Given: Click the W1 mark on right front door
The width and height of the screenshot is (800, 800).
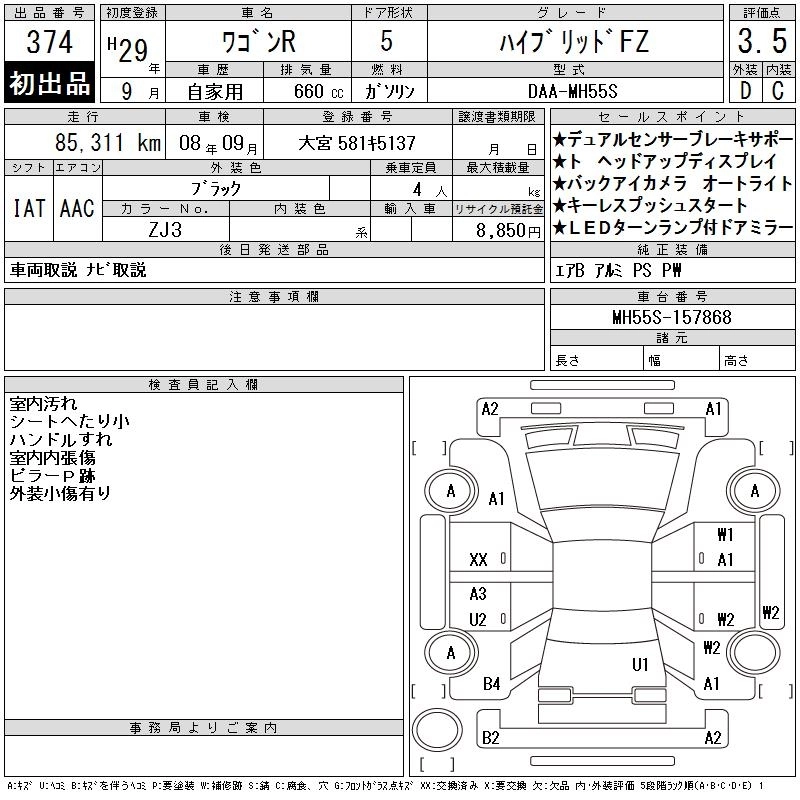Looking at the screenshot, I should (x=725, y=534).
